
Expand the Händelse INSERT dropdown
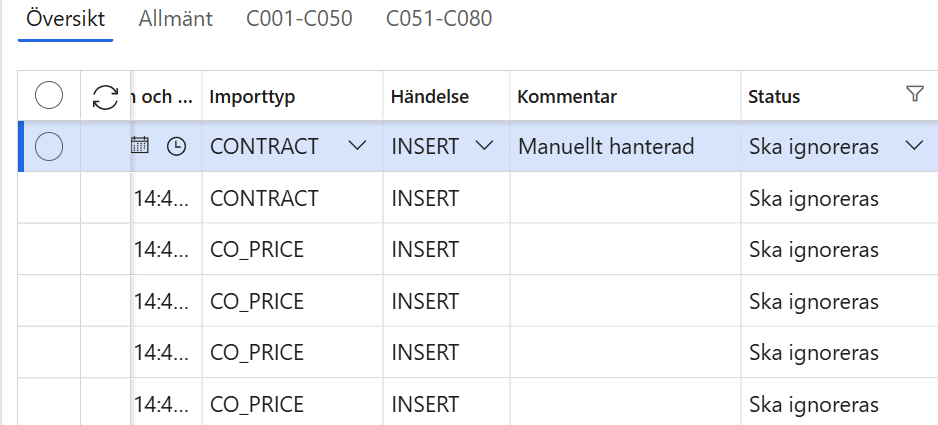485,146
